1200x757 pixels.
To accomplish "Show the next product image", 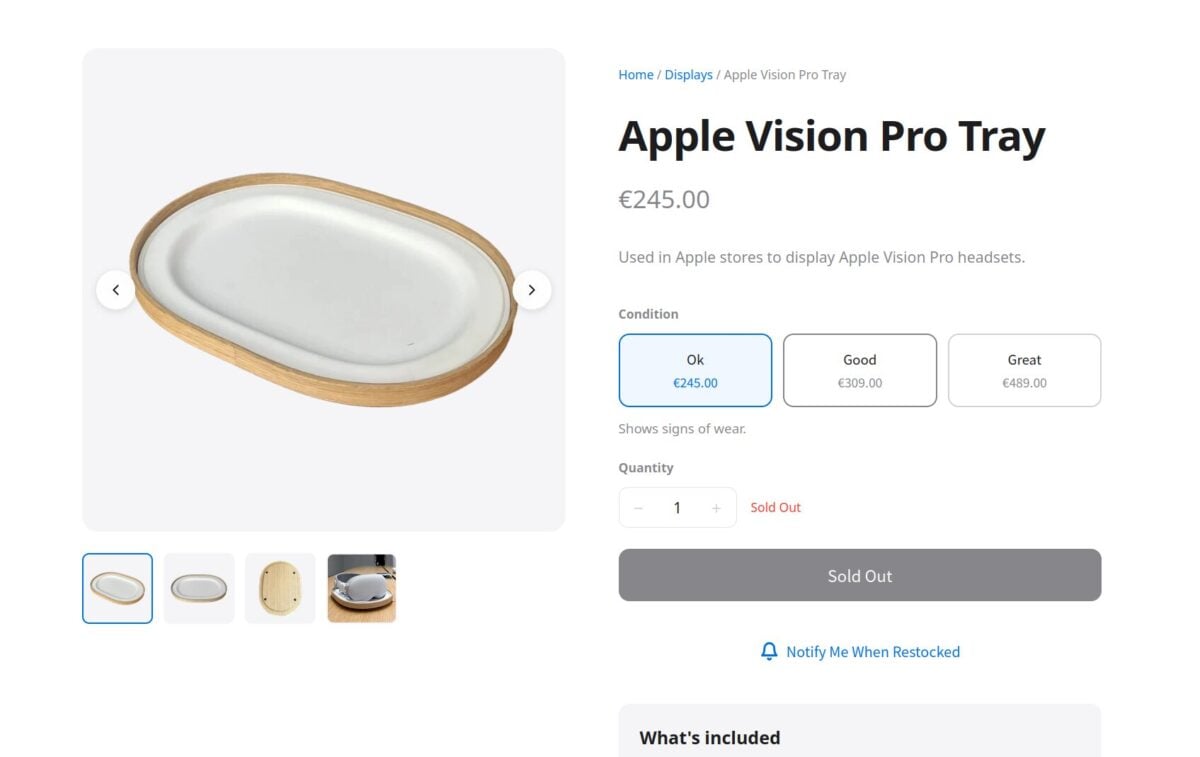I will pyautogui.click(x=532, y=290).
